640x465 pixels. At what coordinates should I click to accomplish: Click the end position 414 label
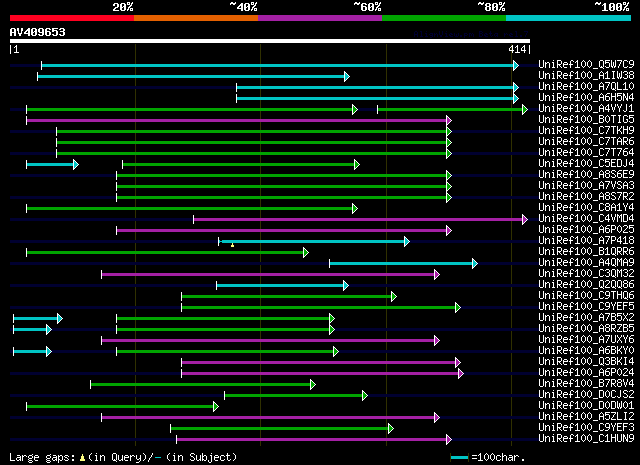517,49
